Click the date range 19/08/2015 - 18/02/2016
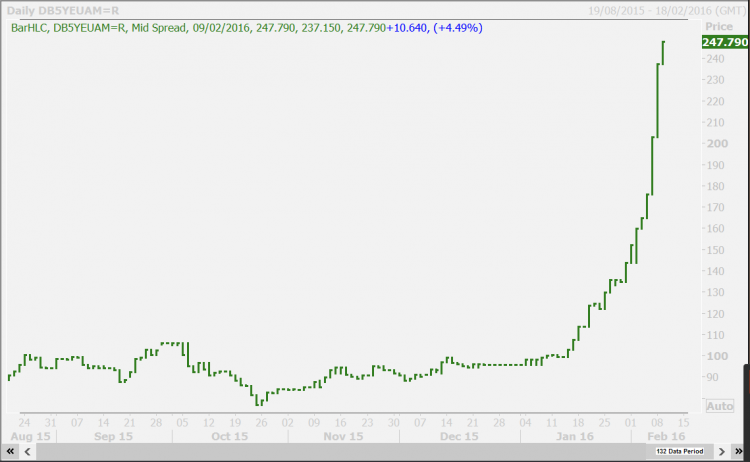 pyautogui.click(x=656, y=9)
